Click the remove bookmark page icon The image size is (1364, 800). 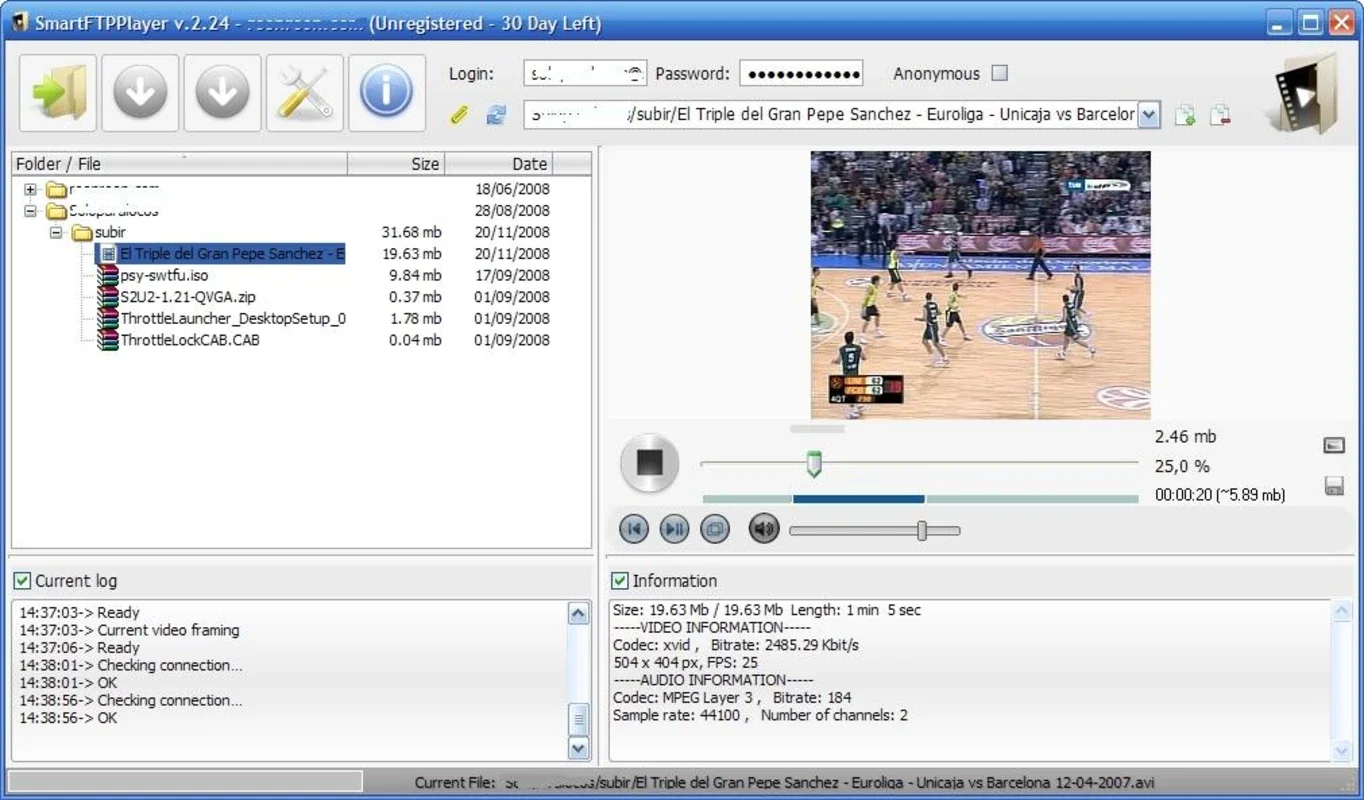tap(1220, 115)
